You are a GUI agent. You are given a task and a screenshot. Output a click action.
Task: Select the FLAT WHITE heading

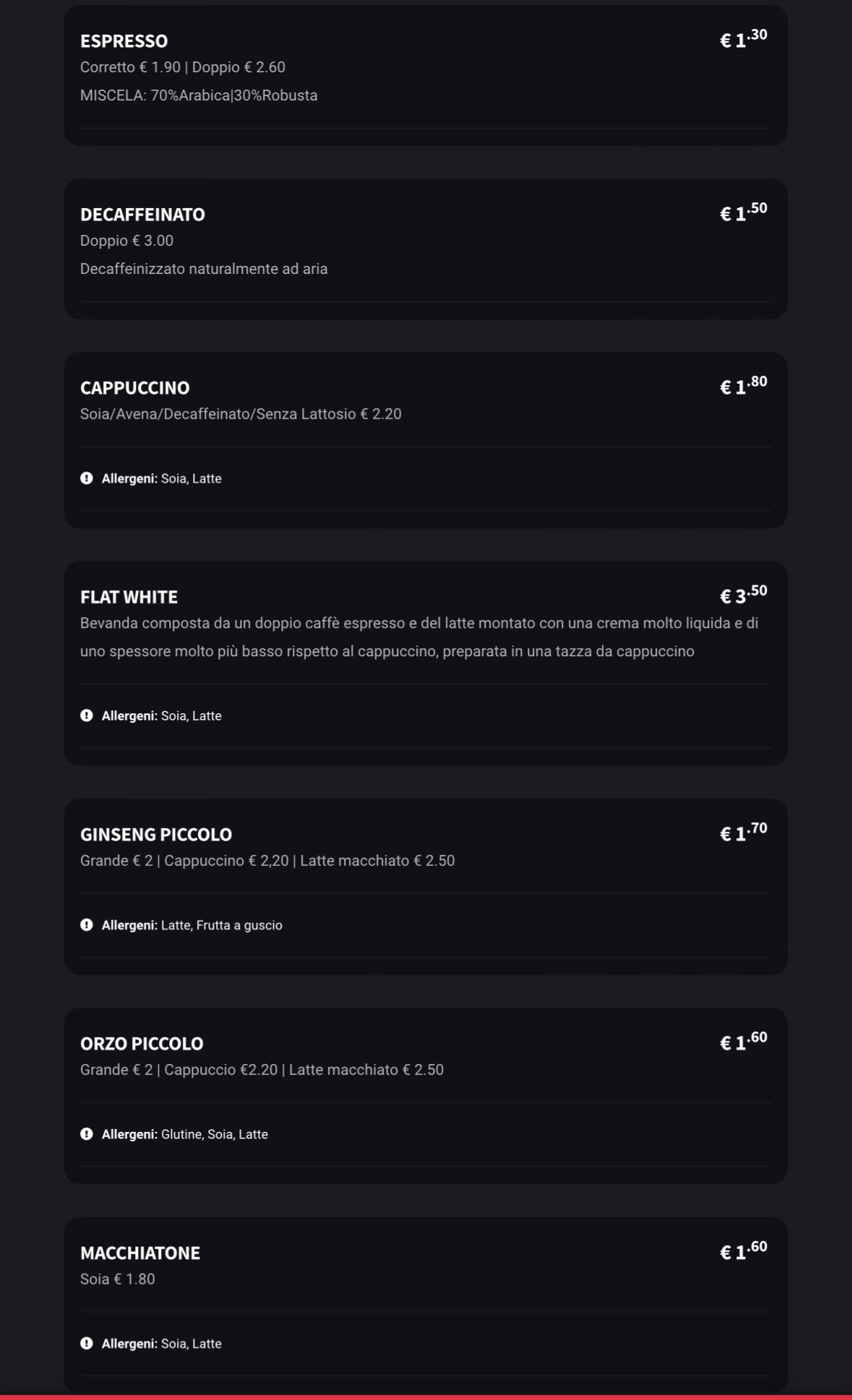[x=129, y=597]
